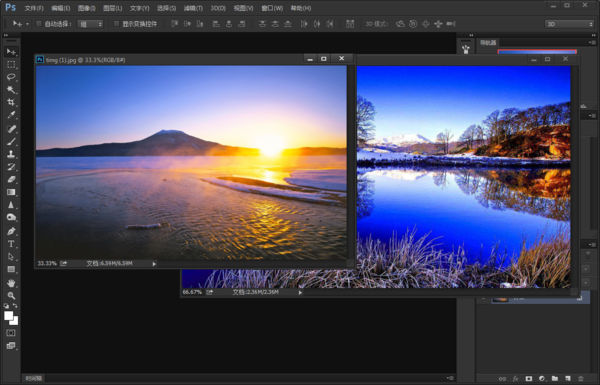
Task: Click the 3D pan mode icon
Action: click(426, 24)
